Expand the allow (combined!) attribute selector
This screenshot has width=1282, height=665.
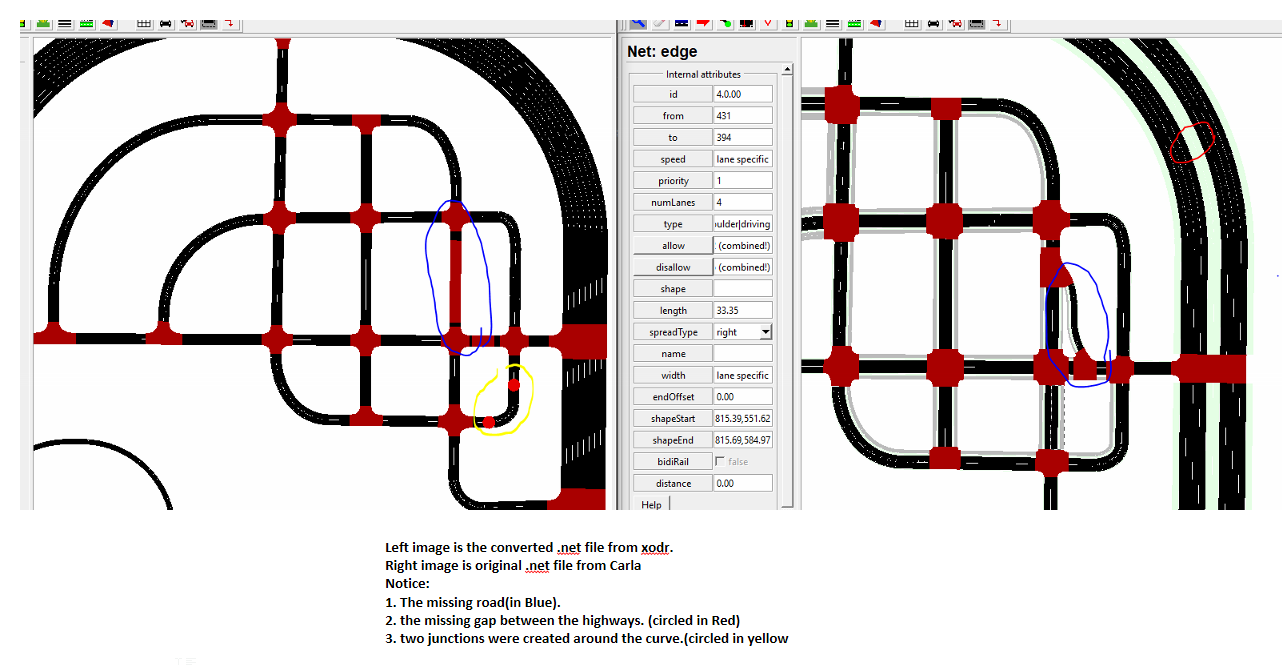(742, 244)
